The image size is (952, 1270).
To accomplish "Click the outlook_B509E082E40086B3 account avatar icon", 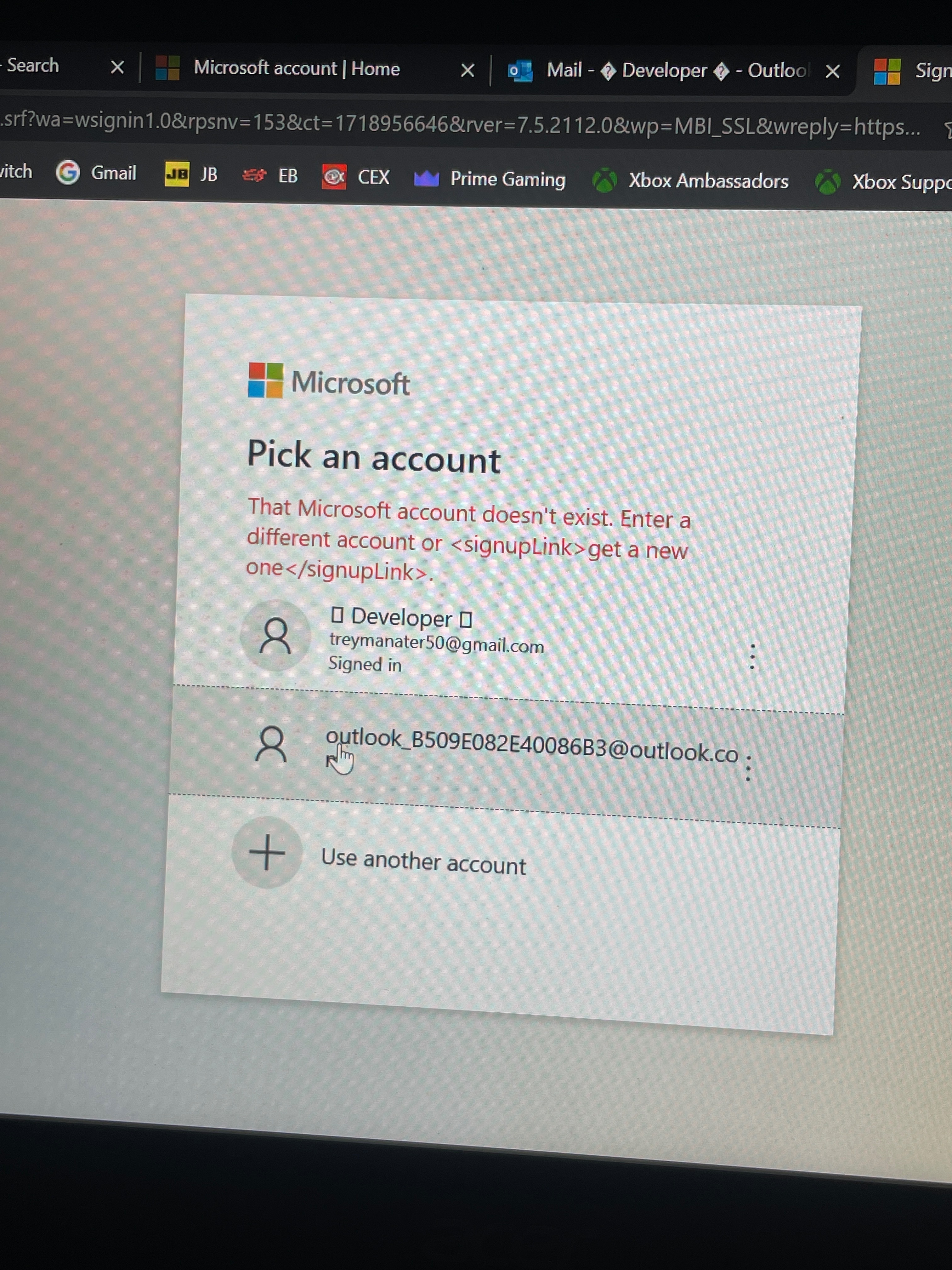I will (271, 744).
